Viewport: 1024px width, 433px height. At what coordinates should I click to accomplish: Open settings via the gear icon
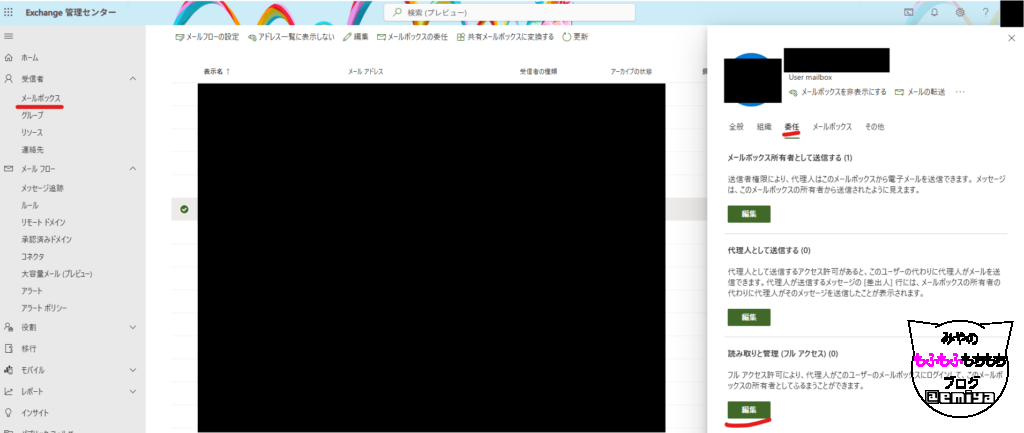tap(960, 12)
